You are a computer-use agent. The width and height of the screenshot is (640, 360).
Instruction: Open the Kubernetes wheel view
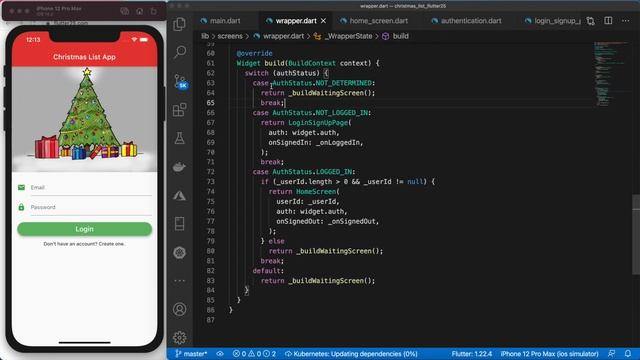pyautogui.click(x=180, y=253)
